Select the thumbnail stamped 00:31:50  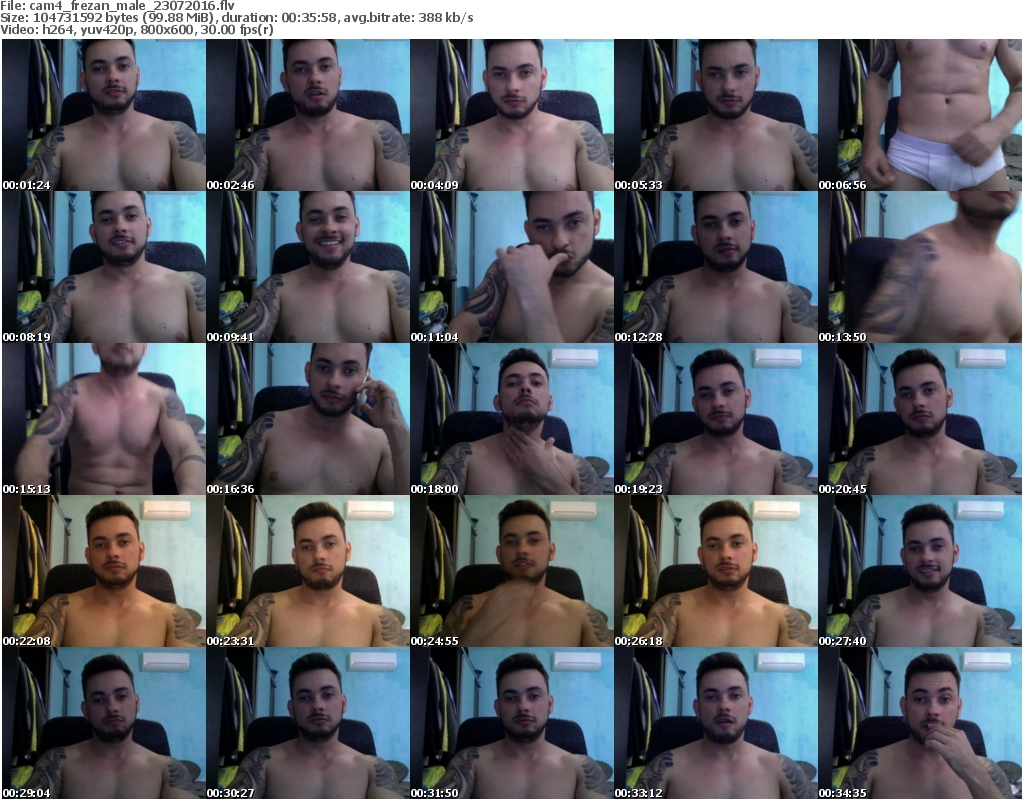coord(512,723)
